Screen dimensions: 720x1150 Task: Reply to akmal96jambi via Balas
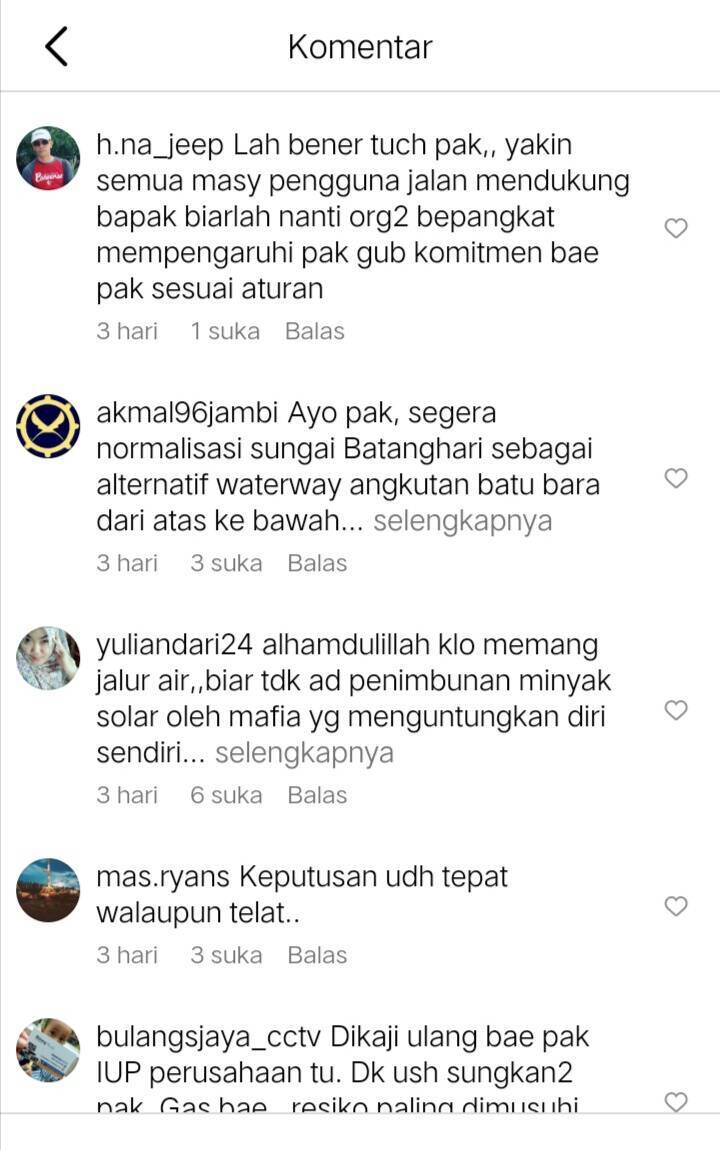[317, 563]
